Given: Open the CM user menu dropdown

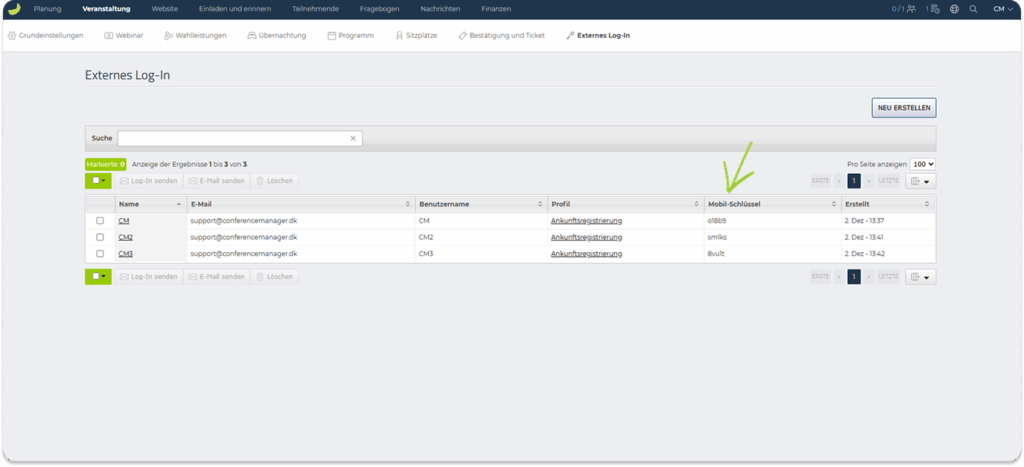Looking at the screenshot, I should [x=1002, y=9].
